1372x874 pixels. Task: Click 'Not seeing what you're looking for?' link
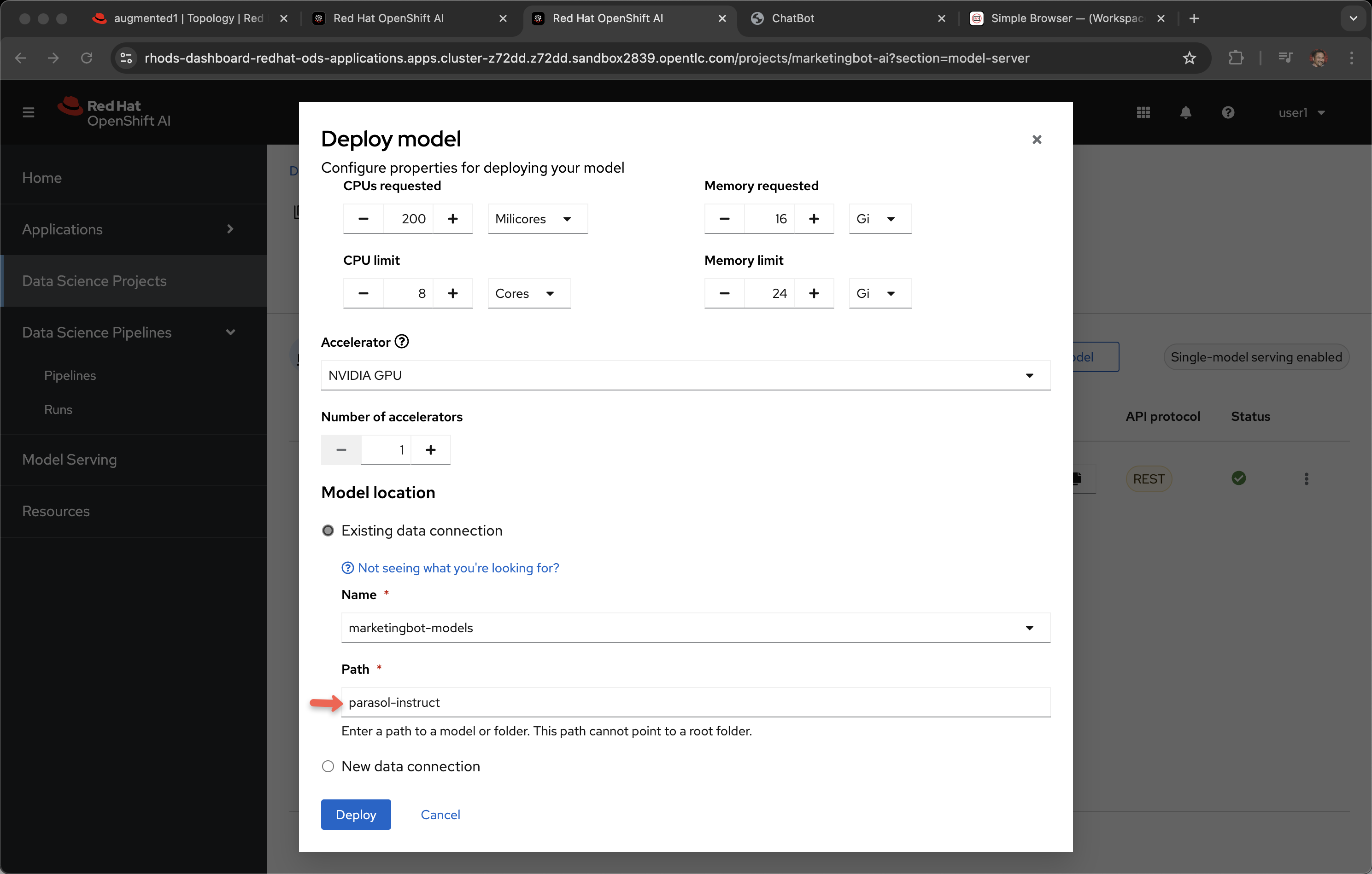tap(457, 568)
